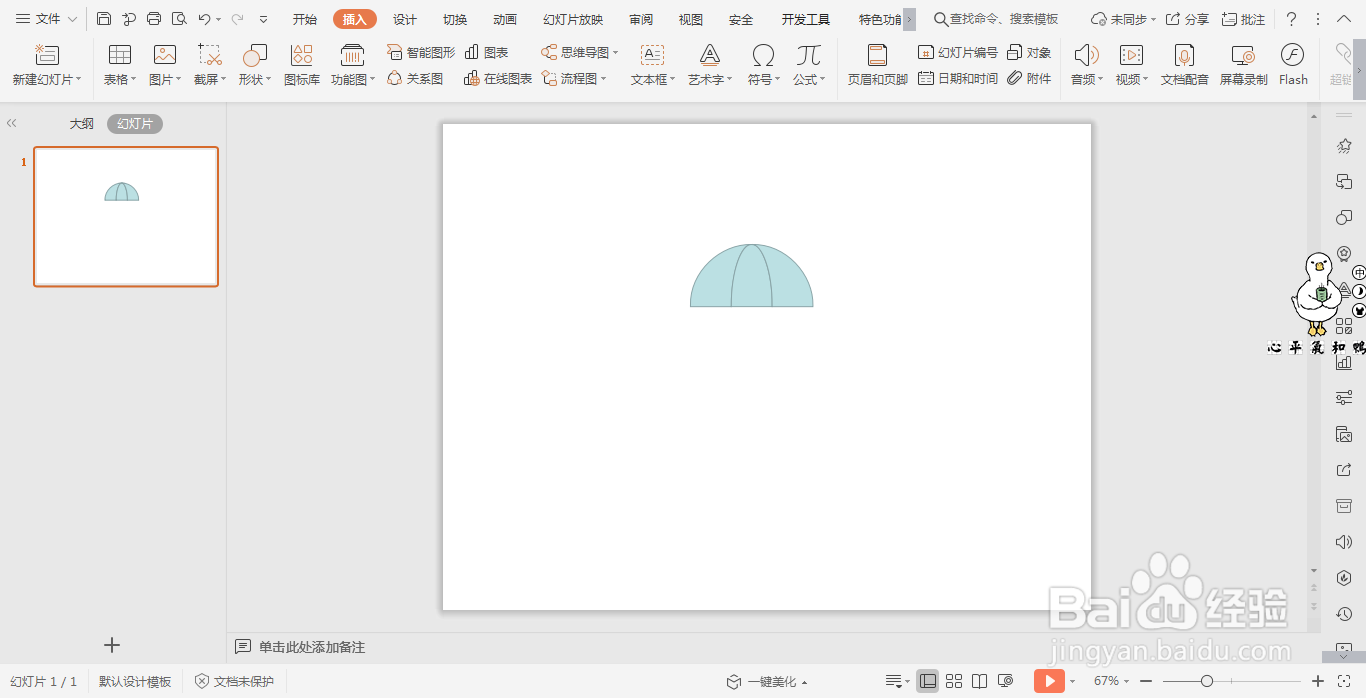
Task: Switch to normal view in status bar
Action: click(927, 681)
